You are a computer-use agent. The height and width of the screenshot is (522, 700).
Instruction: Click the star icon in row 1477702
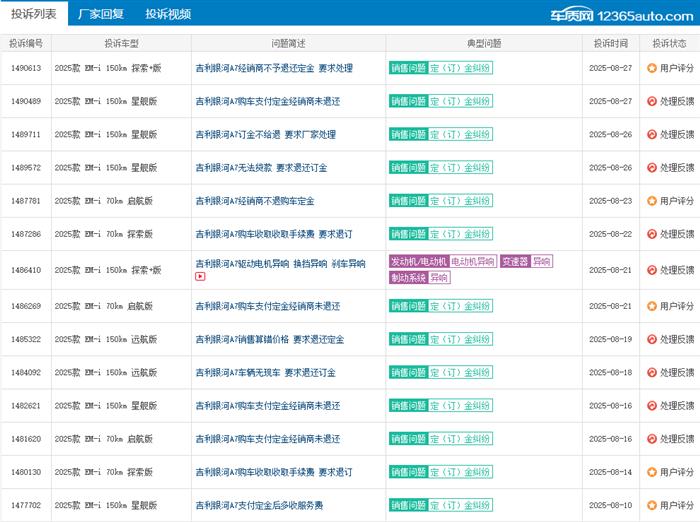point(652,505)
